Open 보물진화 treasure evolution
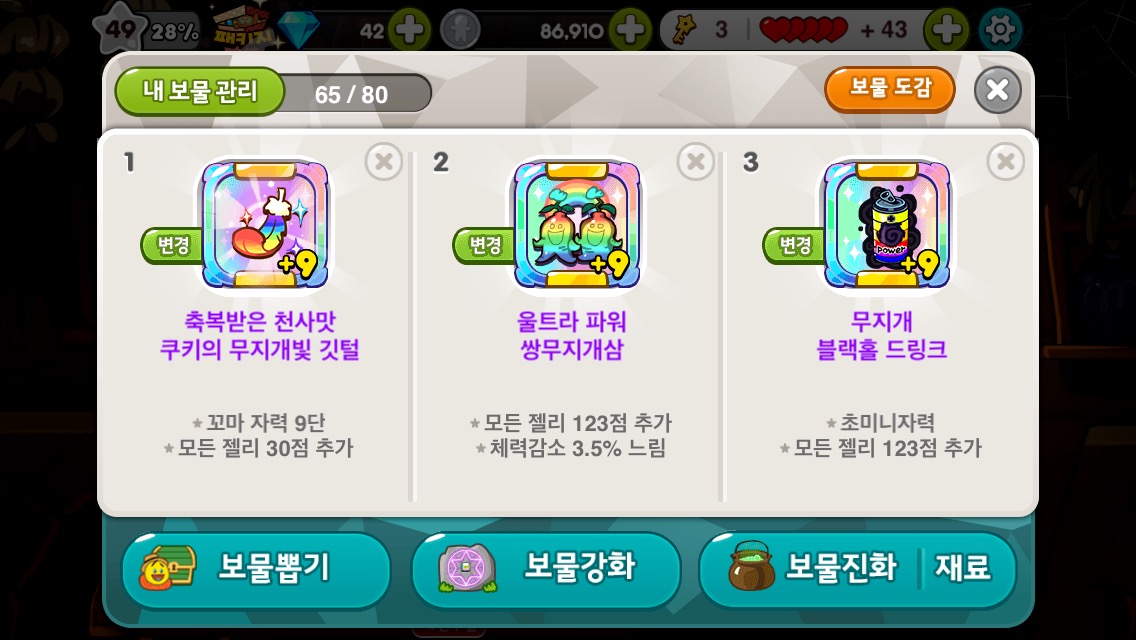Image resolution: width=1136 pixels, height=640 pixels. (810, 569)
